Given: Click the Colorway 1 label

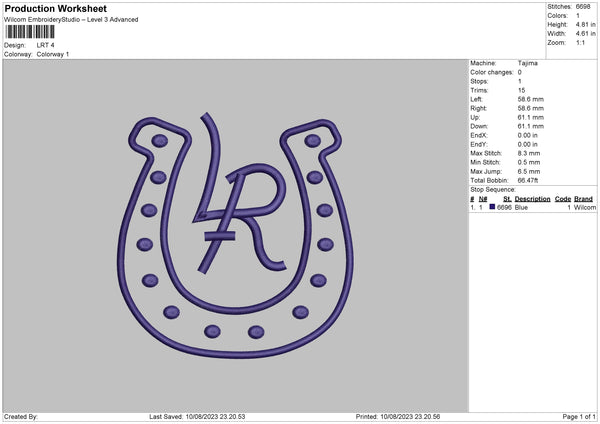Looking at the screenshot, I should tap(53, 54).
